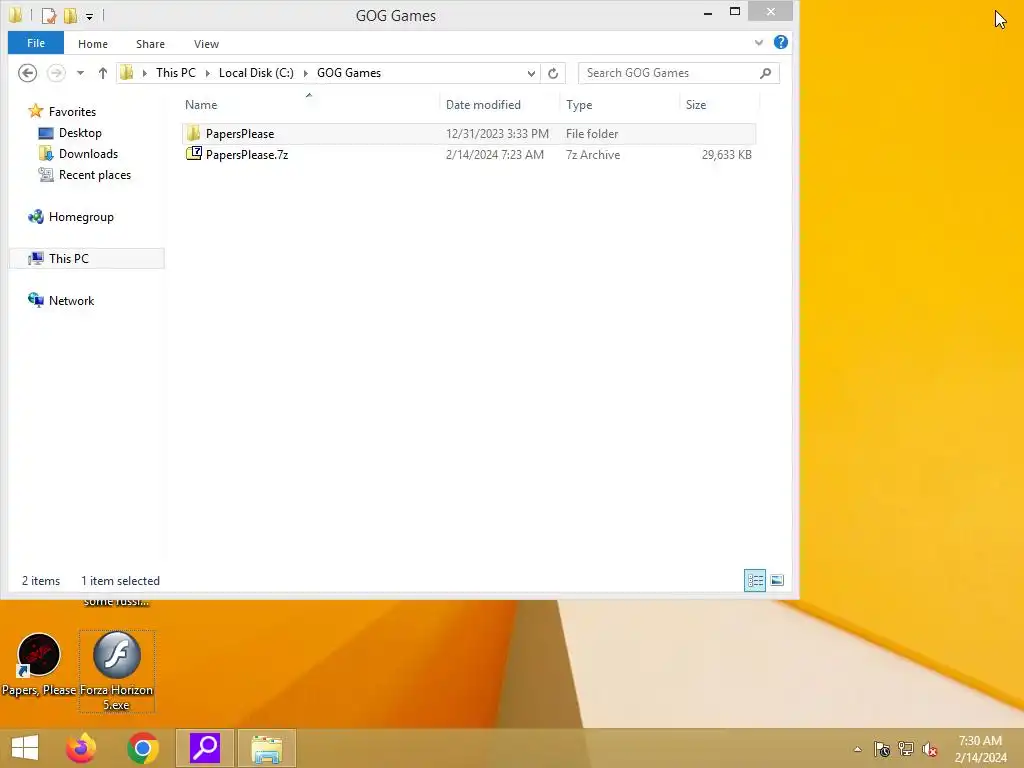The height and width of the screenshot is (768, 1024).
Task: Show hidden tray icons arrow
Action: click(x=857, y=749)
